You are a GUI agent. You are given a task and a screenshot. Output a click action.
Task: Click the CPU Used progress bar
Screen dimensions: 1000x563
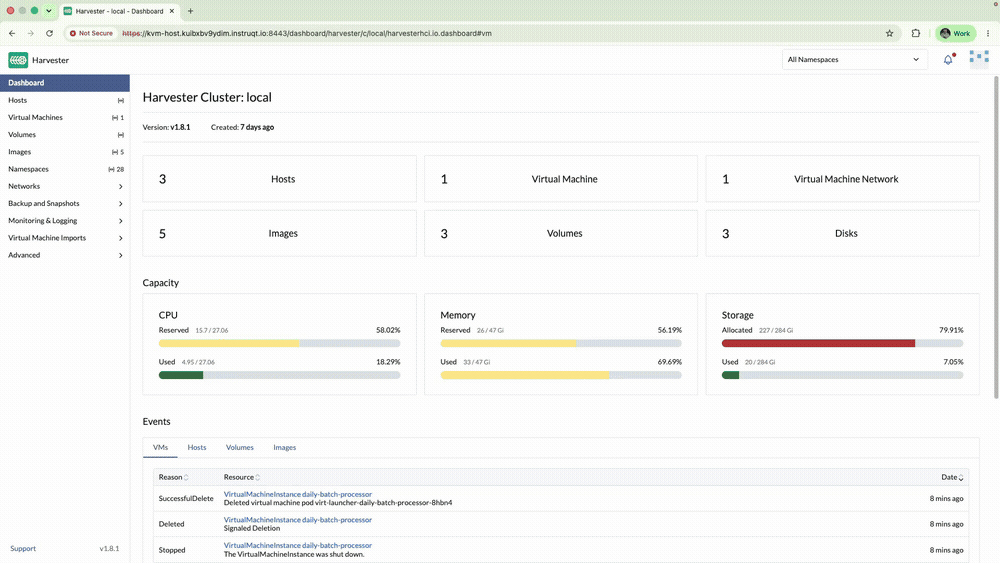279,375
